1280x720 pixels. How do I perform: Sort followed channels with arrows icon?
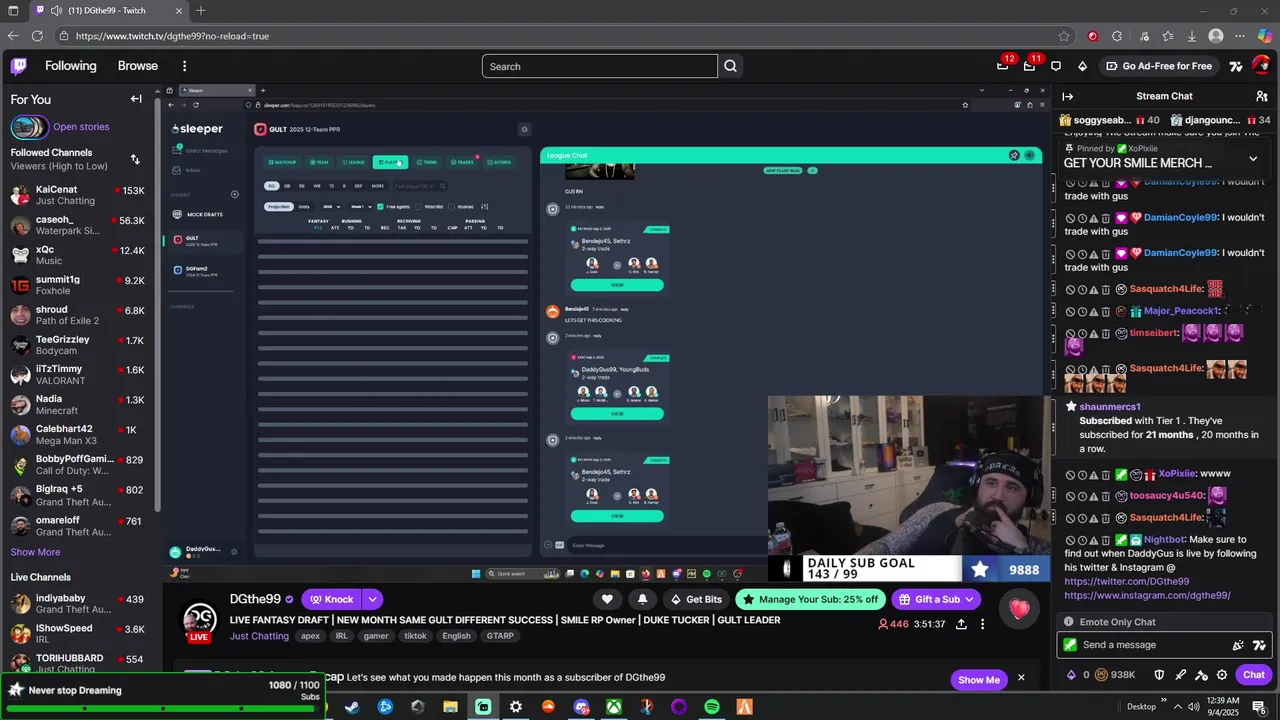(x=135, y=159)
